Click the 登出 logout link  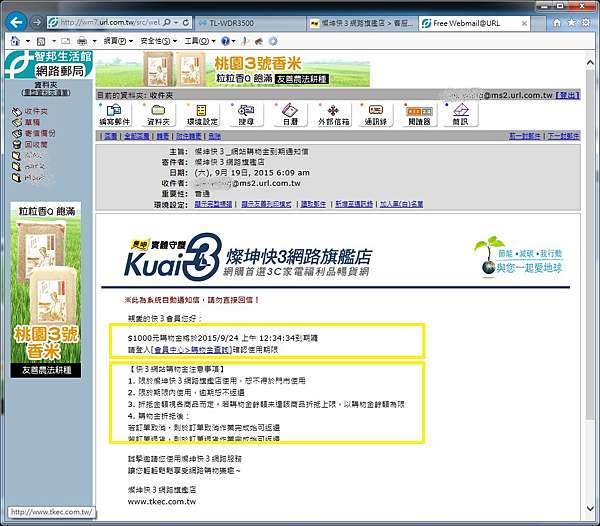[567, 95]
